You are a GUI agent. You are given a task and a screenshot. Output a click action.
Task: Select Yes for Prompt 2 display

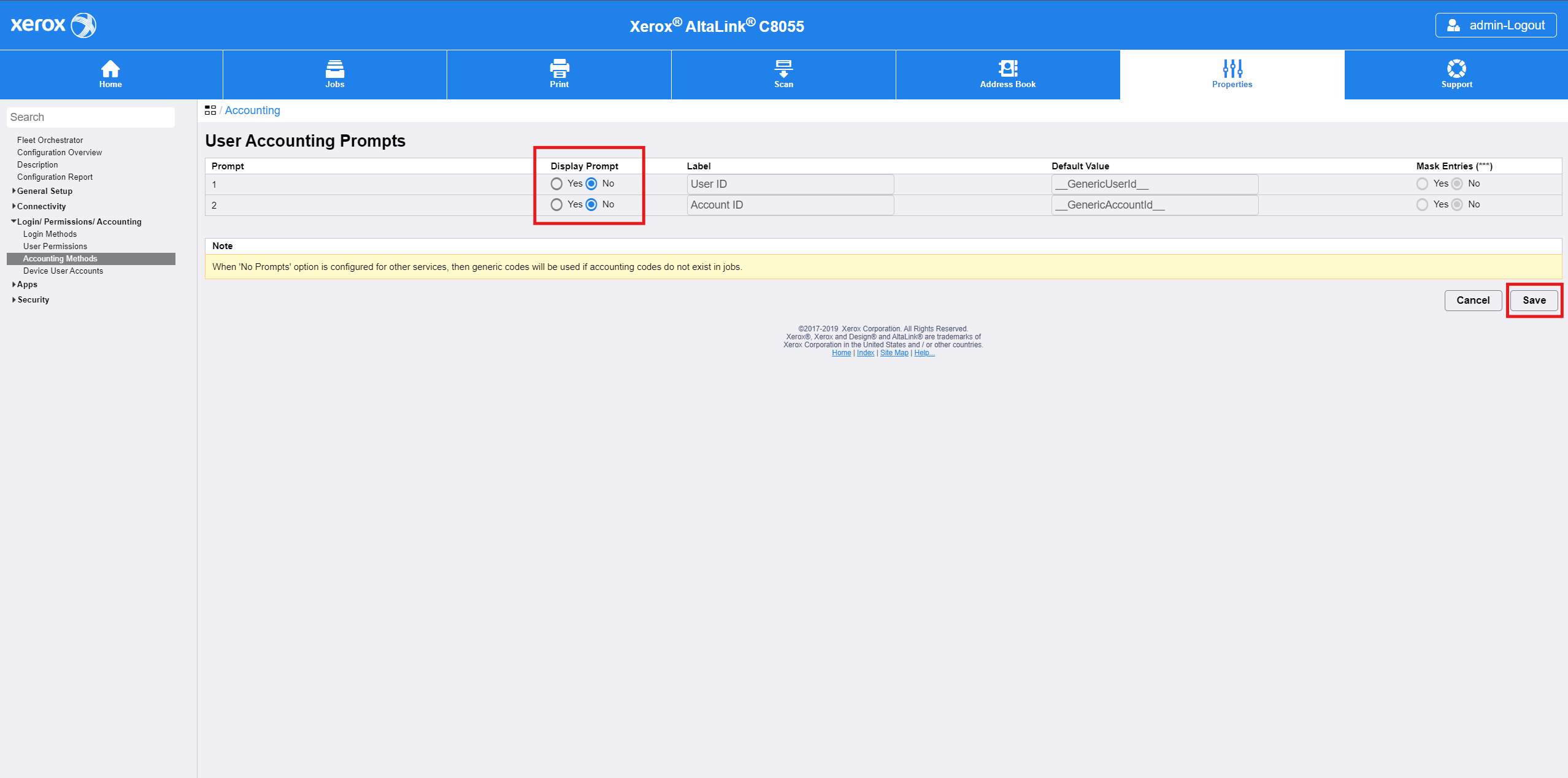click(x=556, y=205)
